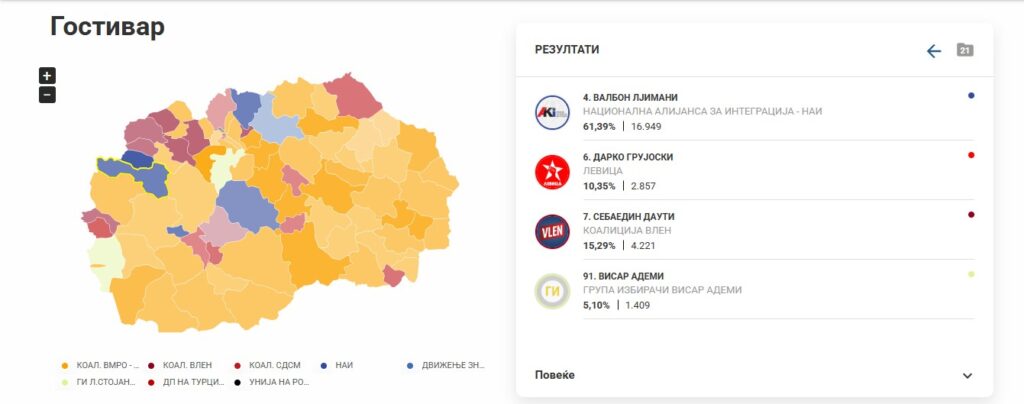Expand the Повеќе section chevron
The height and width of the screenshot is (404, 1024).
coord(967,375)
